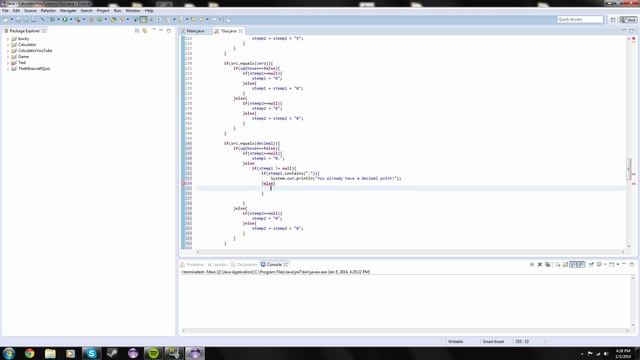Click the Save icon in the toolbar
The height and width of the screenshot is (360, 640).
click(18, 20)
